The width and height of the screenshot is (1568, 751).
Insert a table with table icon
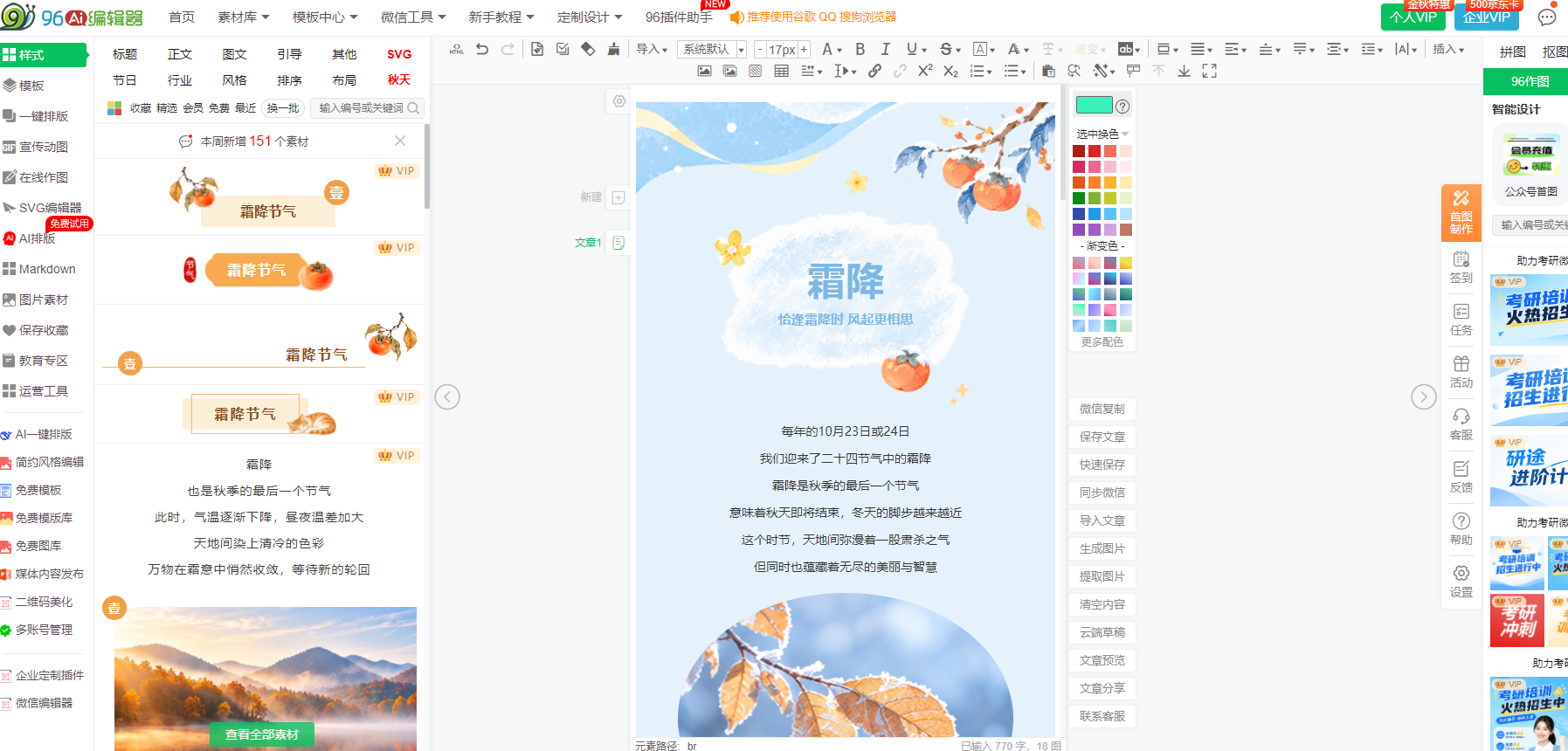point(781,72)
